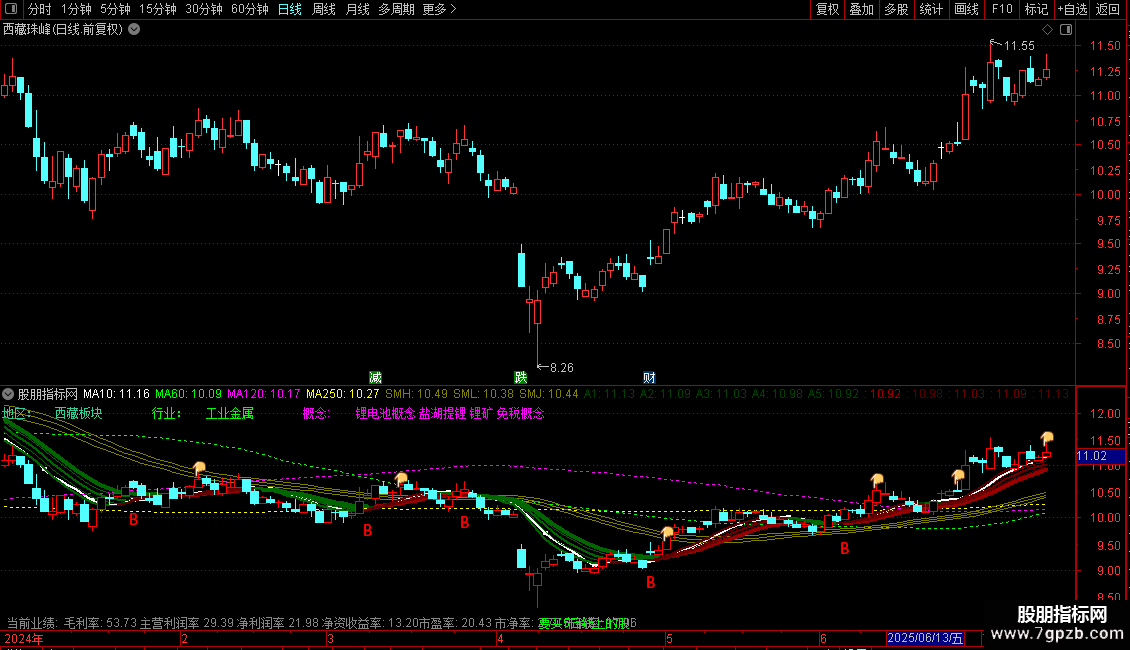Click the 减 event marker
Viewport: 1130px width, 650px height.
(375, 378)
